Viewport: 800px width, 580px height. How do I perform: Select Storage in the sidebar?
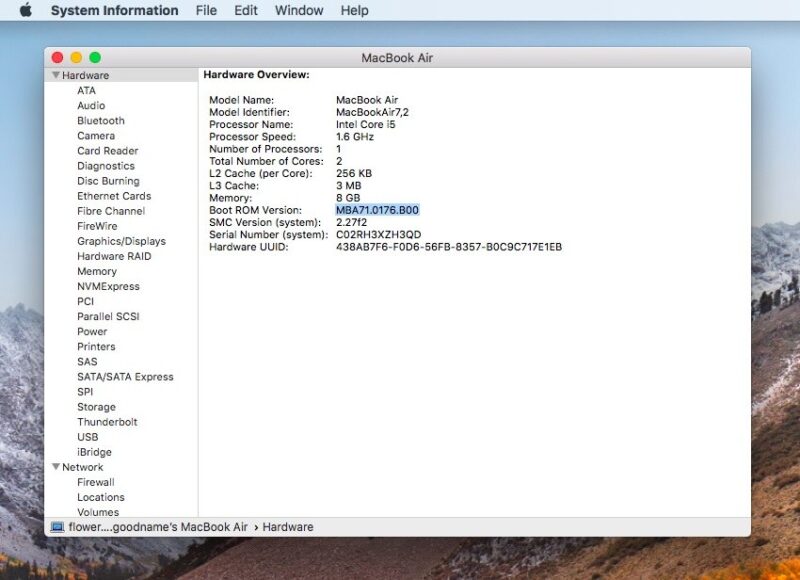click(96, 407)
